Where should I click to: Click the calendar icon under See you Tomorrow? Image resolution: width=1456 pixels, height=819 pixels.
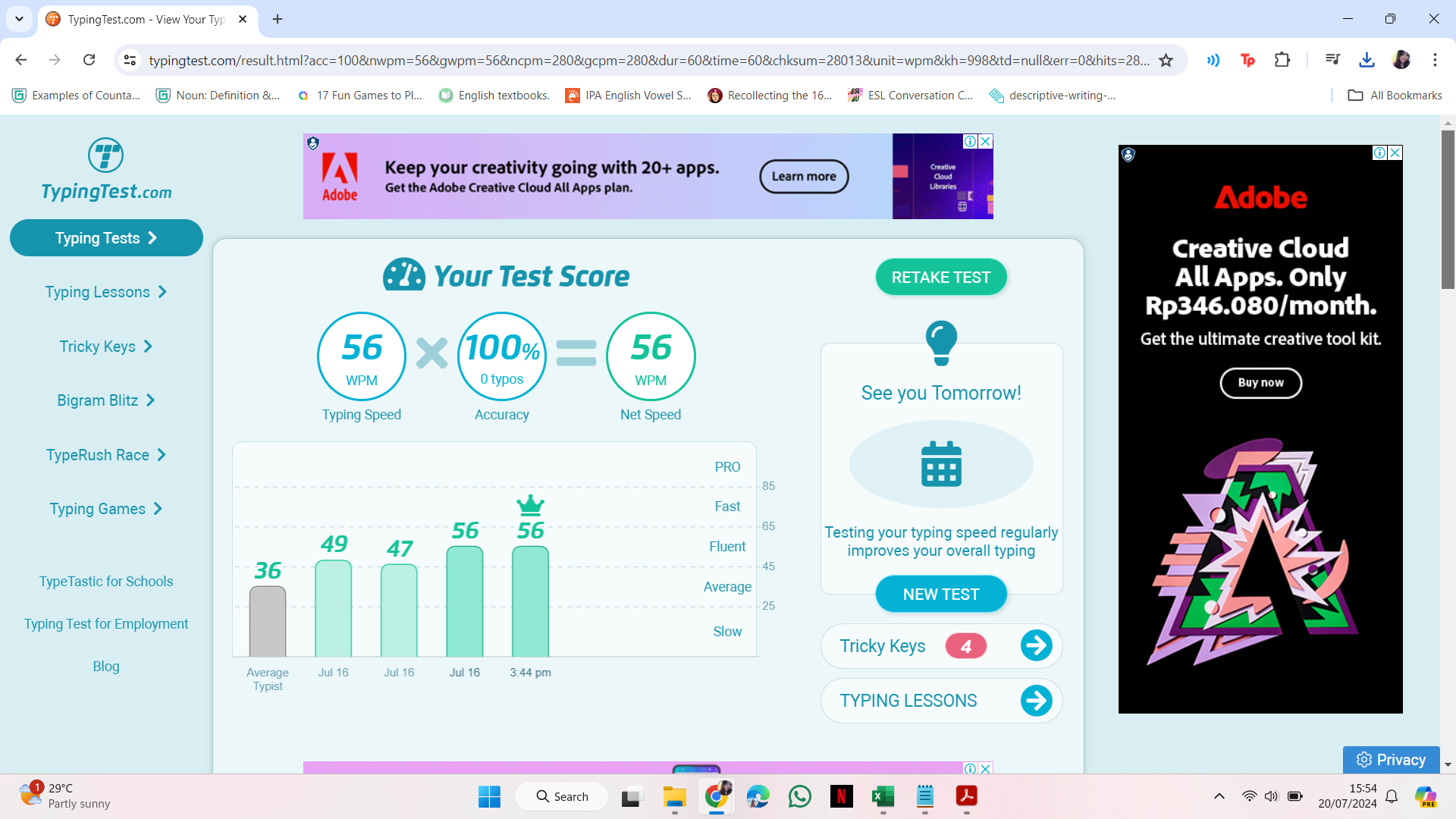941,464
